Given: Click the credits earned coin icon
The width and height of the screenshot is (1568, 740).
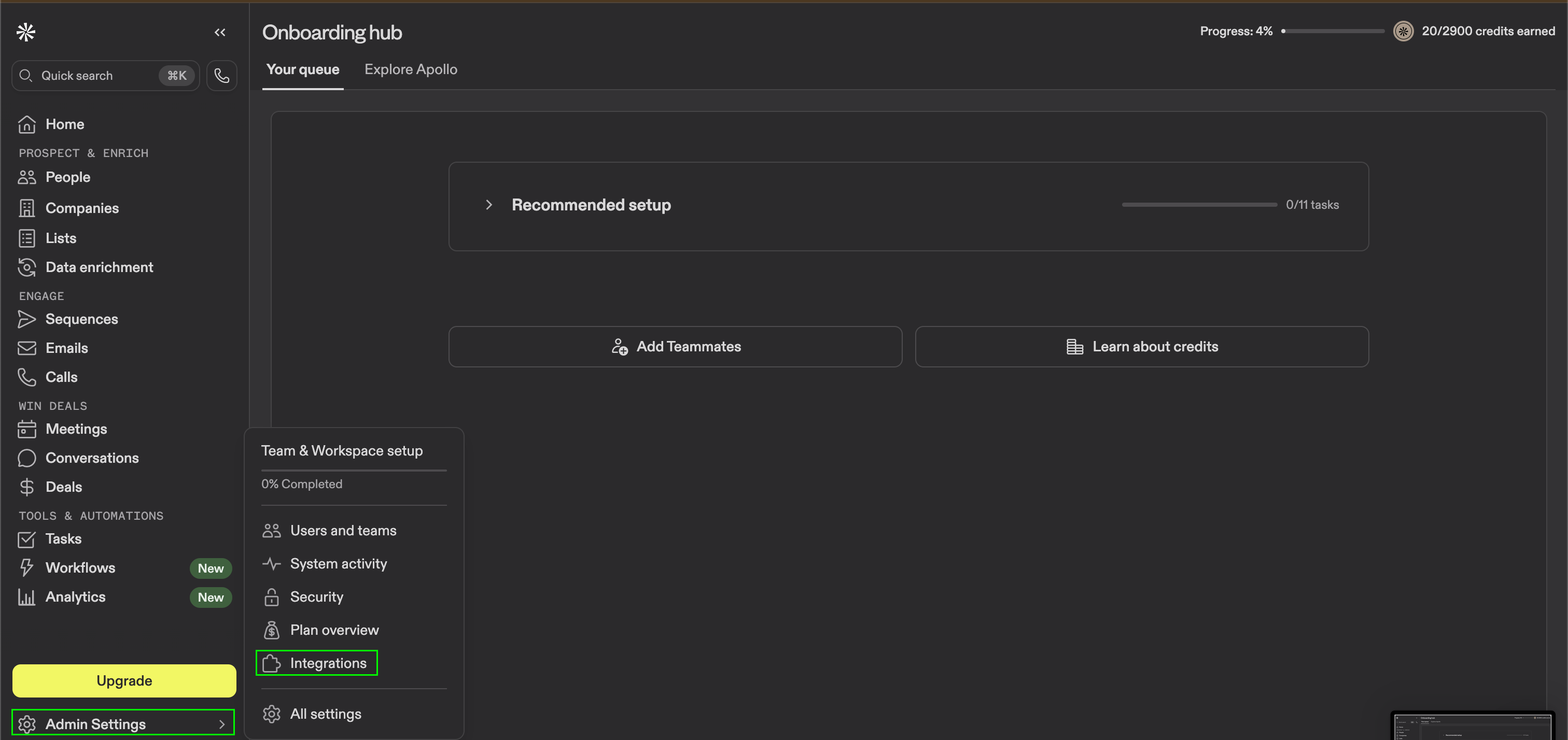Looking at the screenshot, I should click(1403, 31).
